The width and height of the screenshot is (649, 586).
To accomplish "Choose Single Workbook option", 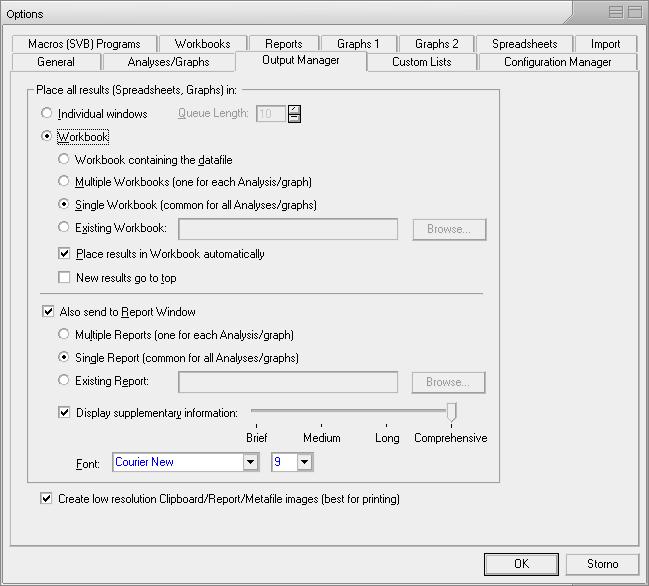I will point(63,204).
